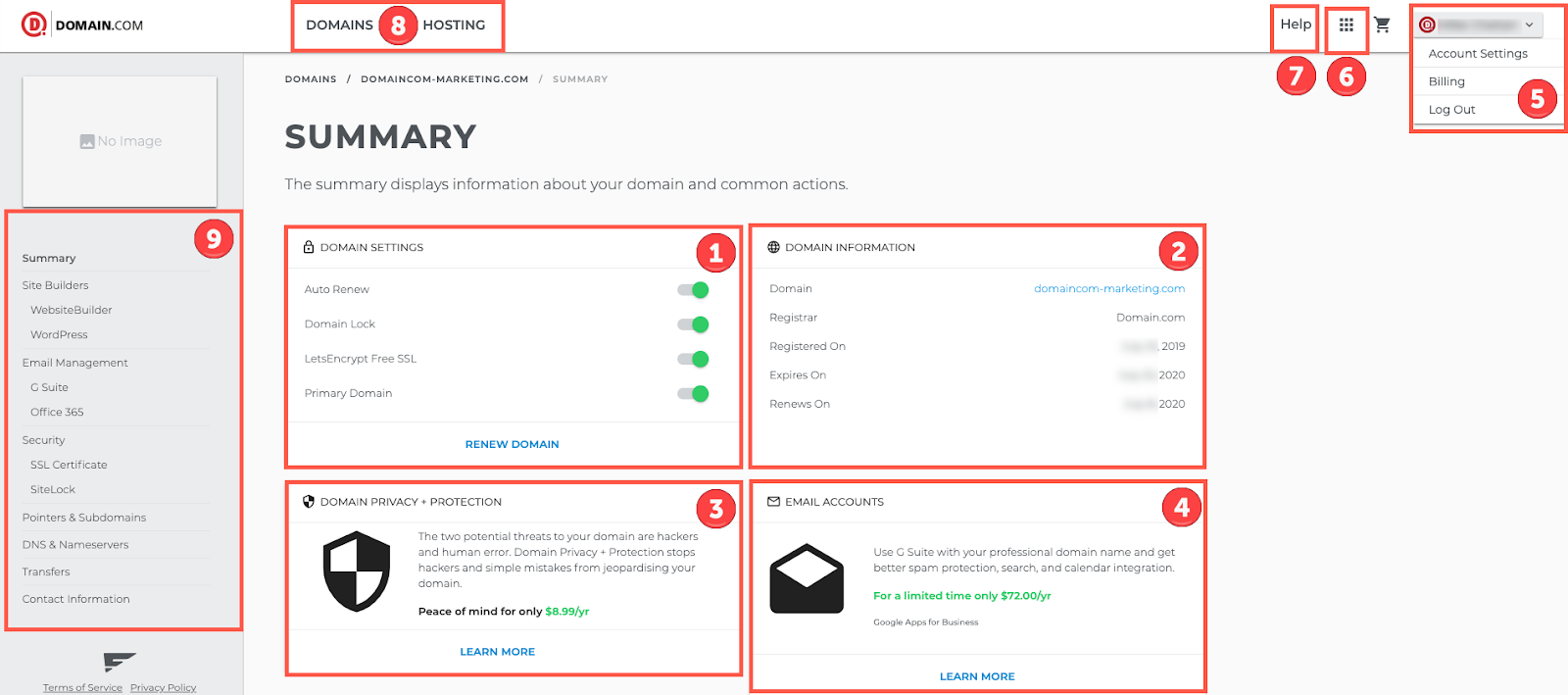Open Help in the top bar

(1296, 25)
